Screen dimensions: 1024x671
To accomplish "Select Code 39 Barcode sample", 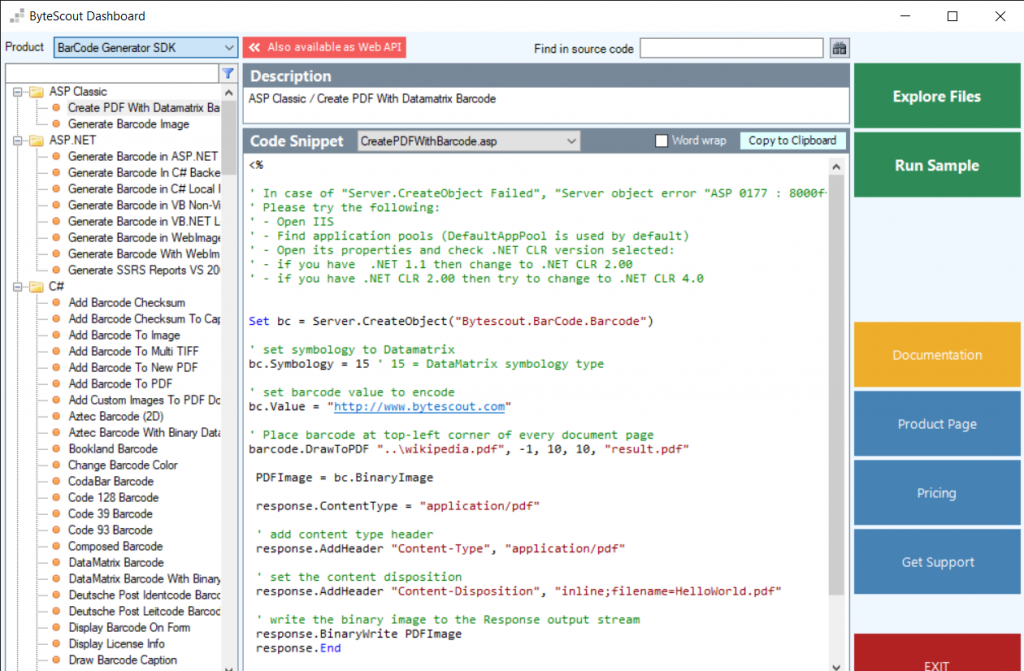I will tap(110, 514).
